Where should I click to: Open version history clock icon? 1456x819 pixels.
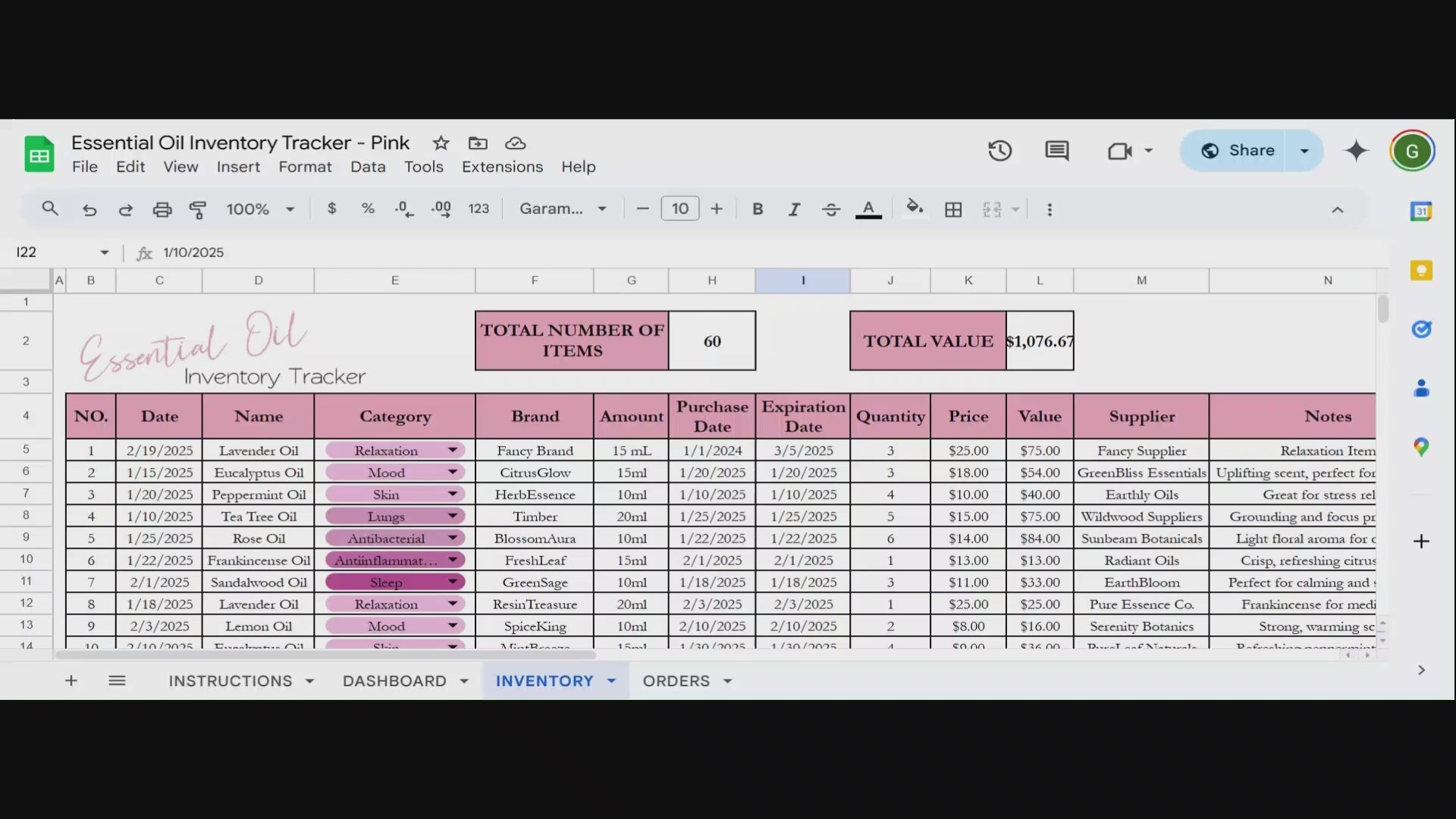(x=999, y=150)
